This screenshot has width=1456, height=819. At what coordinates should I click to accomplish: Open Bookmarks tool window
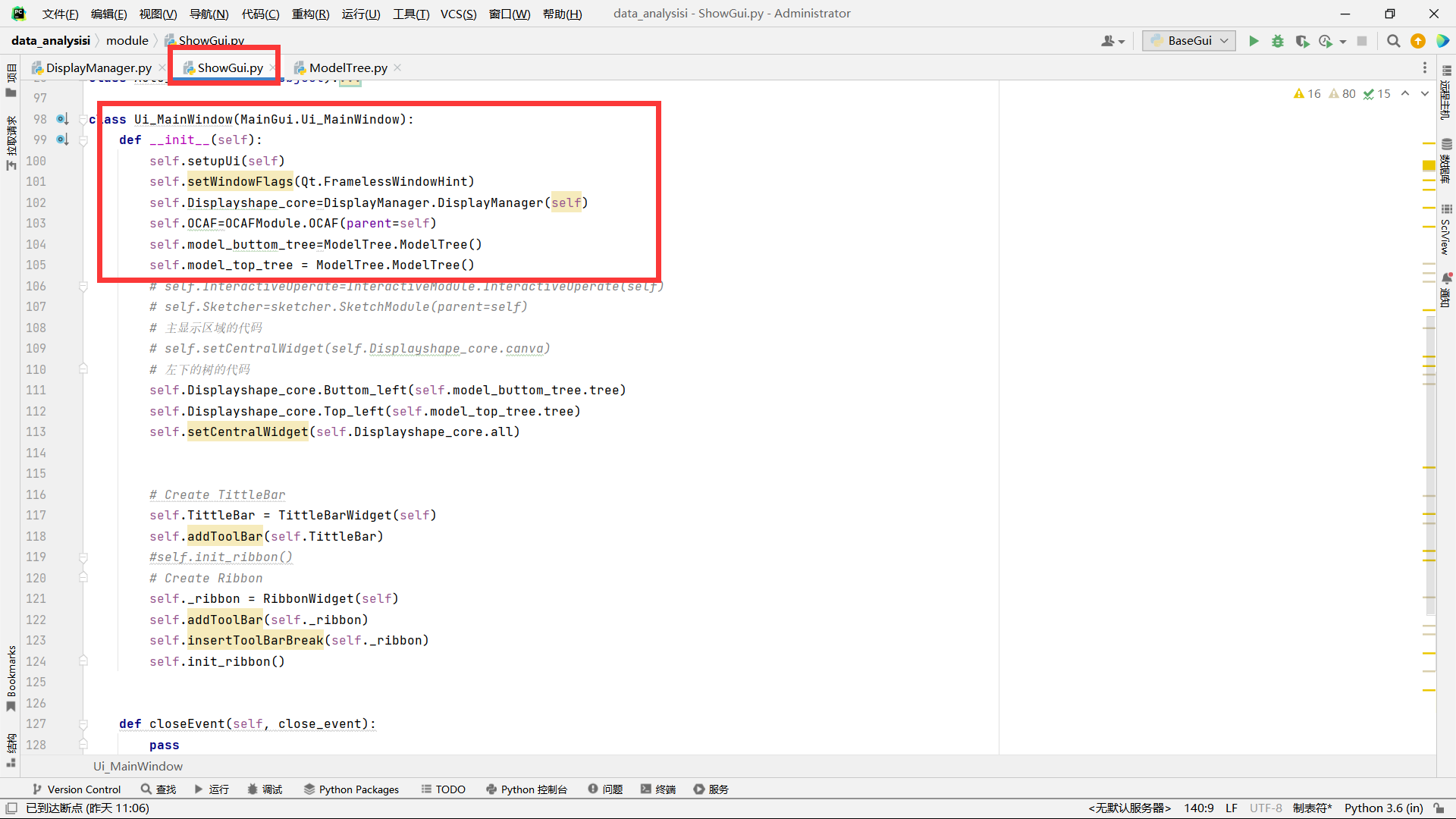coord(11,678)
